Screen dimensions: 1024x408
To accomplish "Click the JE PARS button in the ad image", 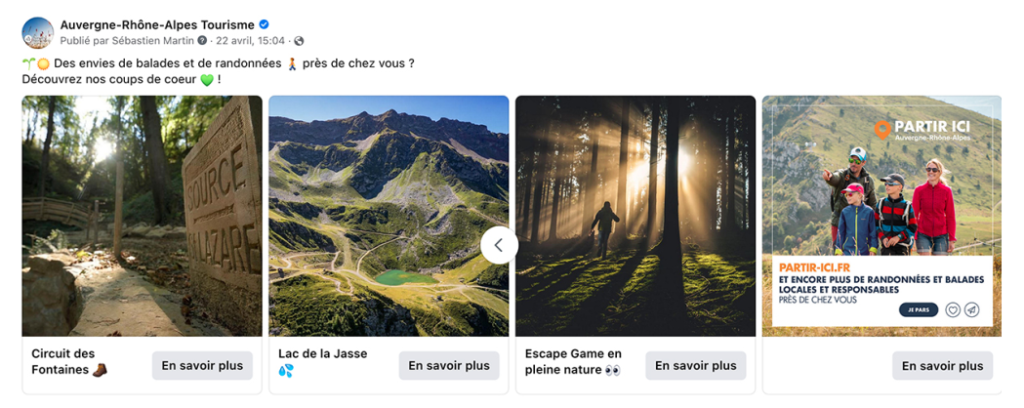I will point(918,310).
